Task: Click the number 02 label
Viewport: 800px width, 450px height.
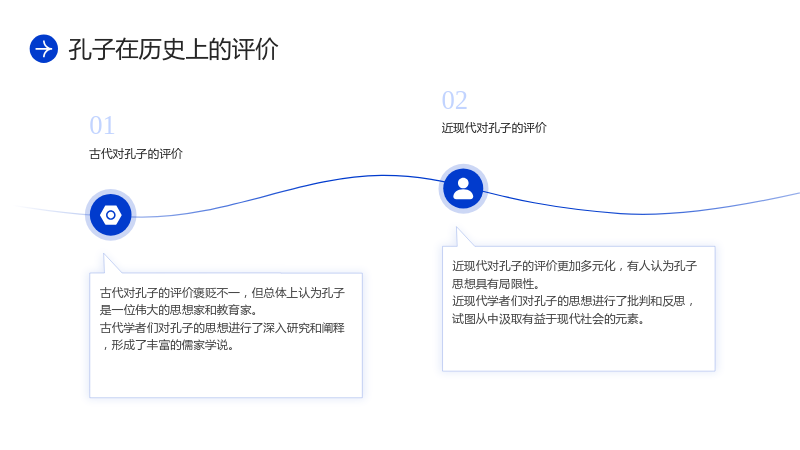Action: click(x=454, y=100)
